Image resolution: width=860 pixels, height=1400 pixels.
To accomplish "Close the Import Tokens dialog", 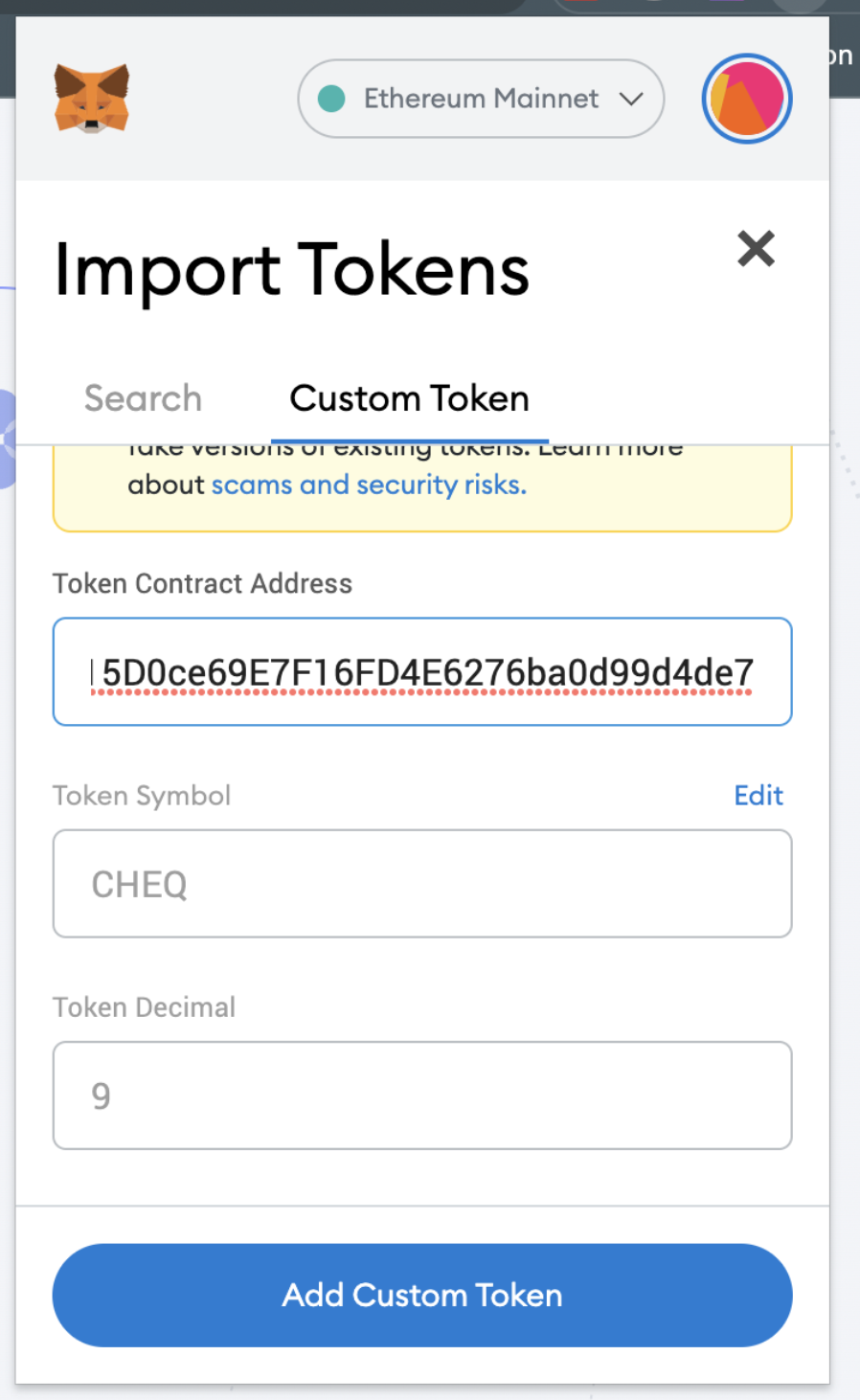I will 756,249.
